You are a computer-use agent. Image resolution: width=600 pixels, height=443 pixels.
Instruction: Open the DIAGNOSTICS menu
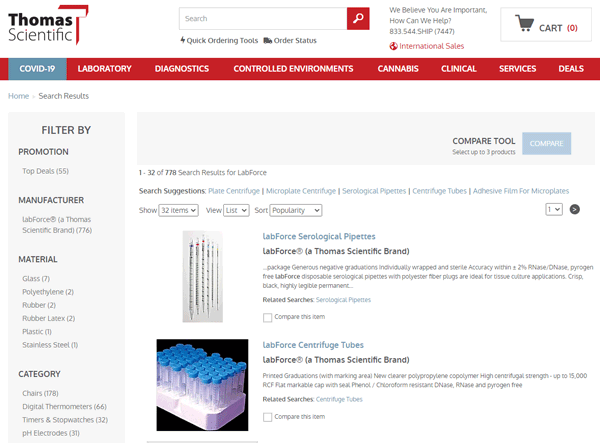[182, 69]
